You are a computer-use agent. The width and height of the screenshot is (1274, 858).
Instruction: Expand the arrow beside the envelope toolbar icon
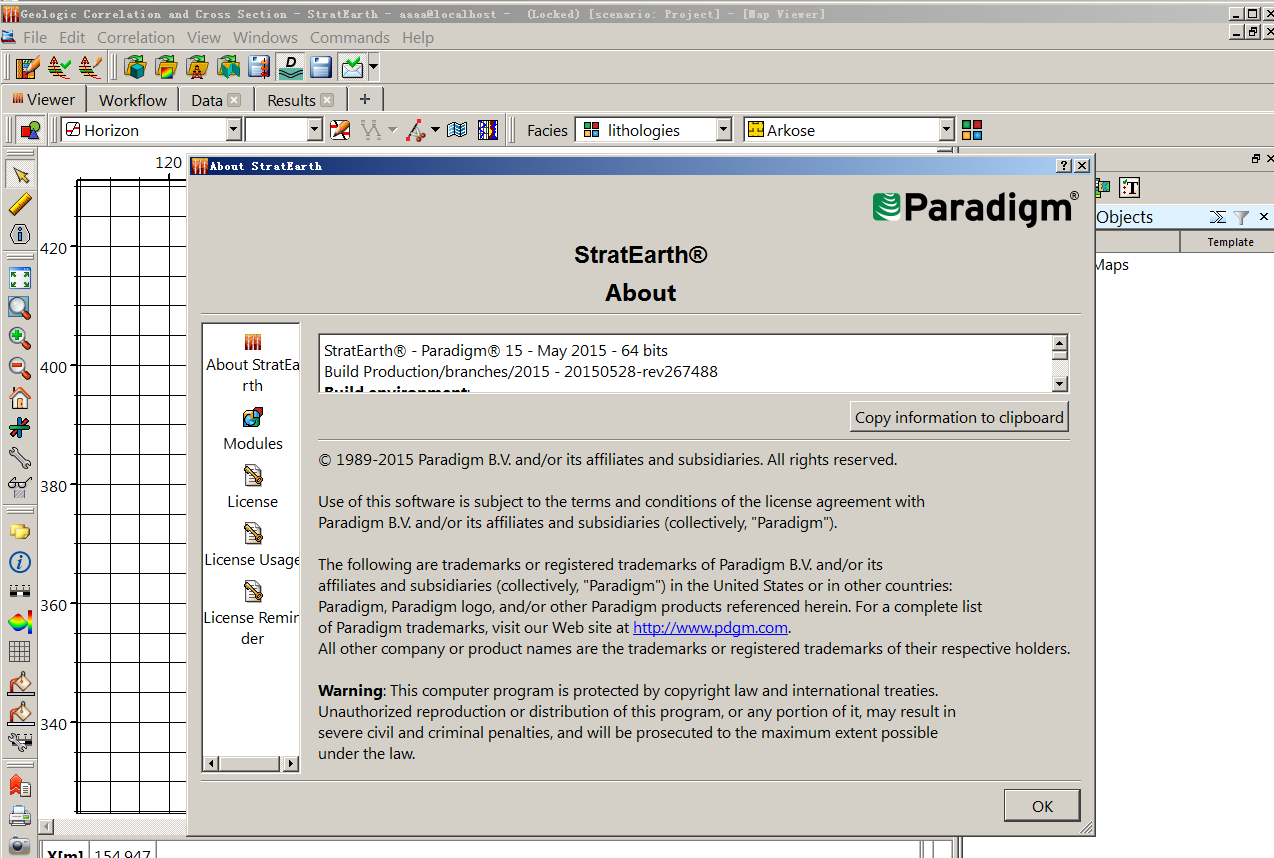(x=373, y=67)
